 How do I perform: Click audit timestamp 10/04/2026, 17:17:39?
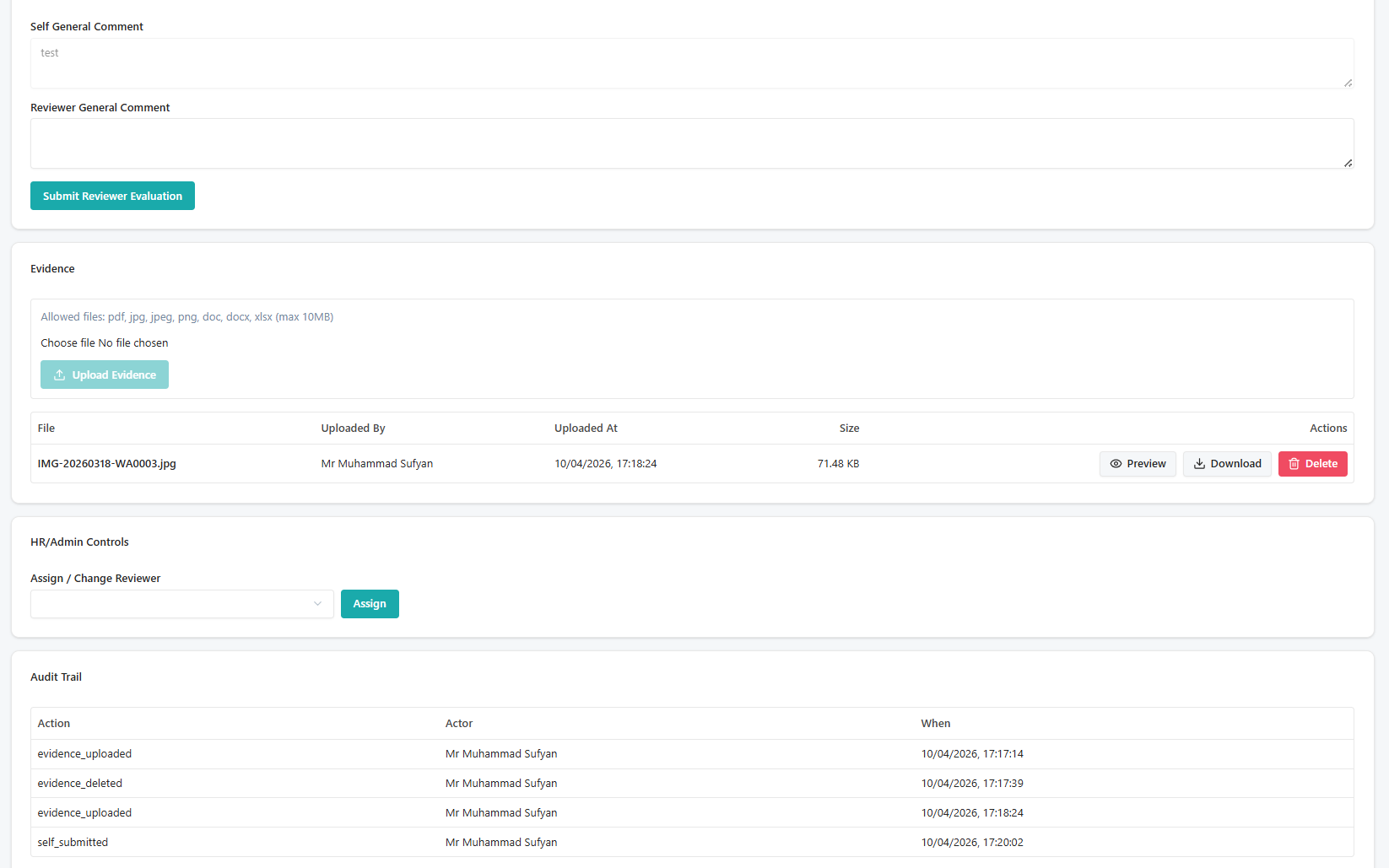pyautogui.click(x=972, y=784)
